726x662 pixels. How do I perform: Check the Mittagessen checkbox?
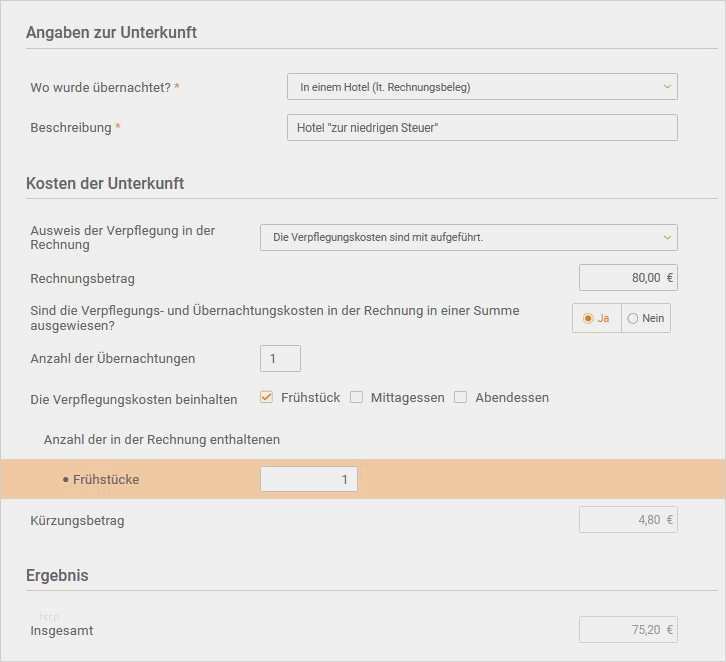point(356,397)
